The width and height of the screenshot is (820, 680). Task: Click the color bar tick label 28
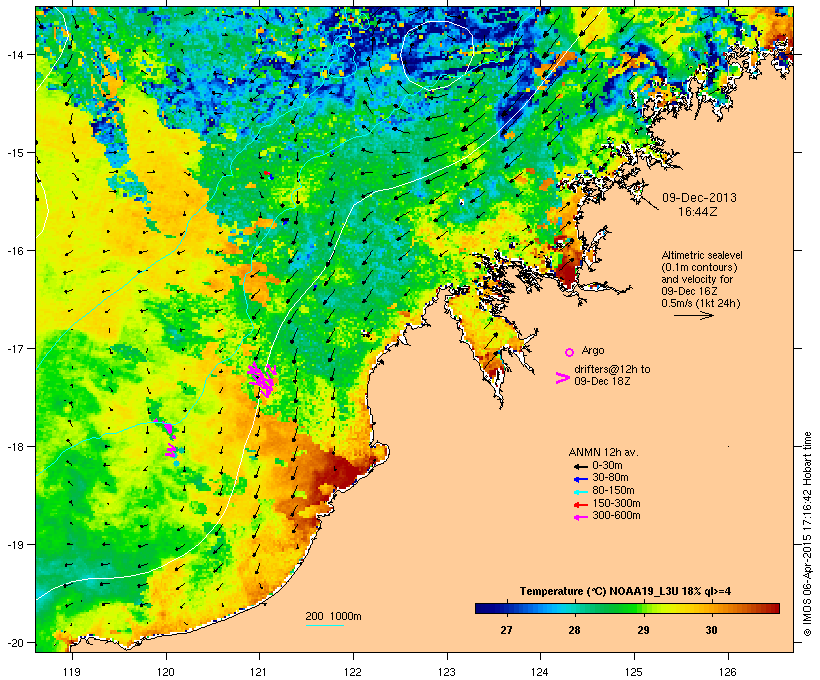tap(574, 630)
